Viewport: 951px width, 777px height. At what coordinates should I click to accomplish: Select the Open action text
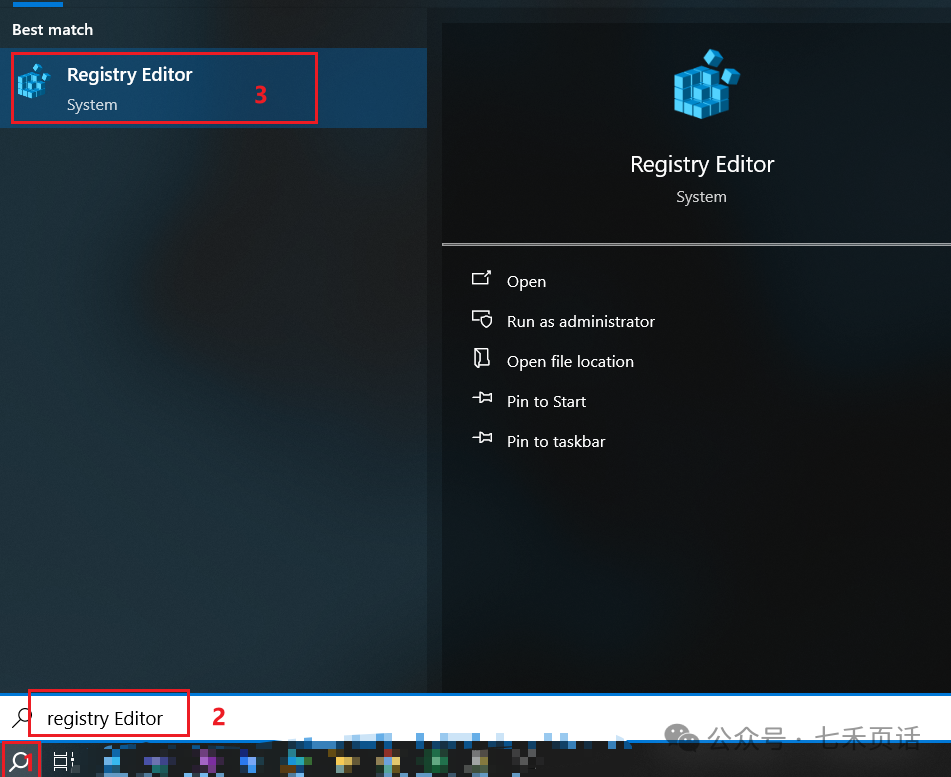coord(526,282)
